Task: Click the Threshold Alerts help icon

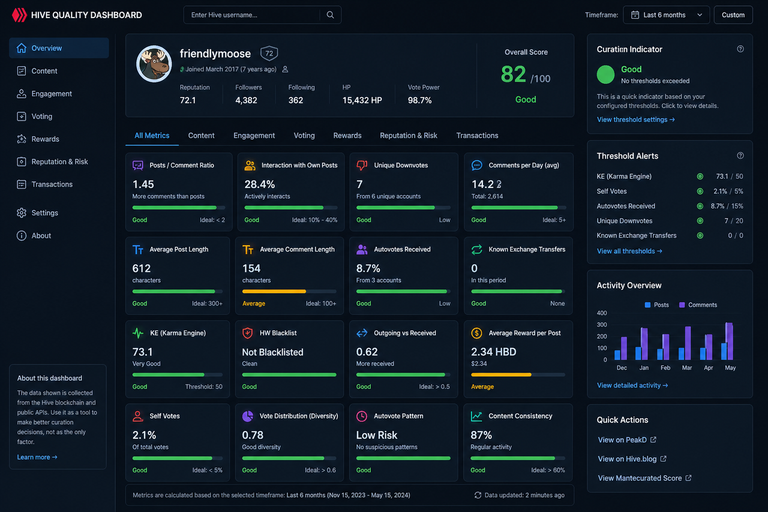Action: click(740, 156)
